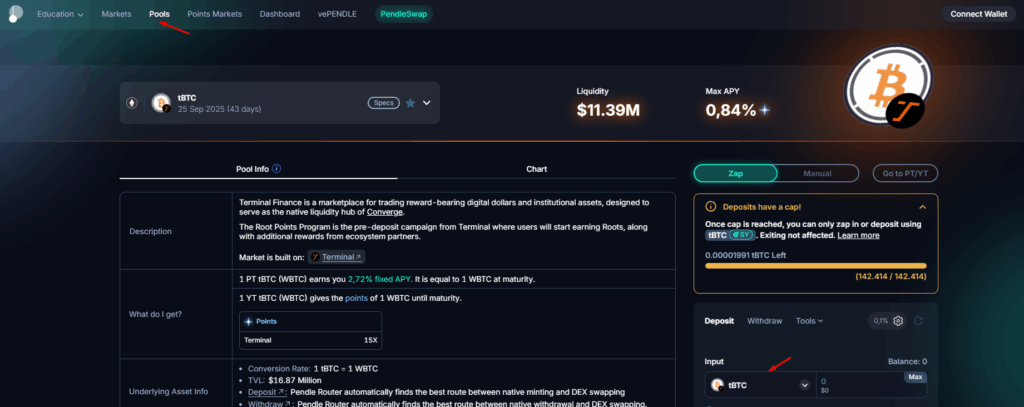The width and height of the screenshot is (1024, 407).
Task: Expand the tBTC market selector chevron
Action: 426,103
